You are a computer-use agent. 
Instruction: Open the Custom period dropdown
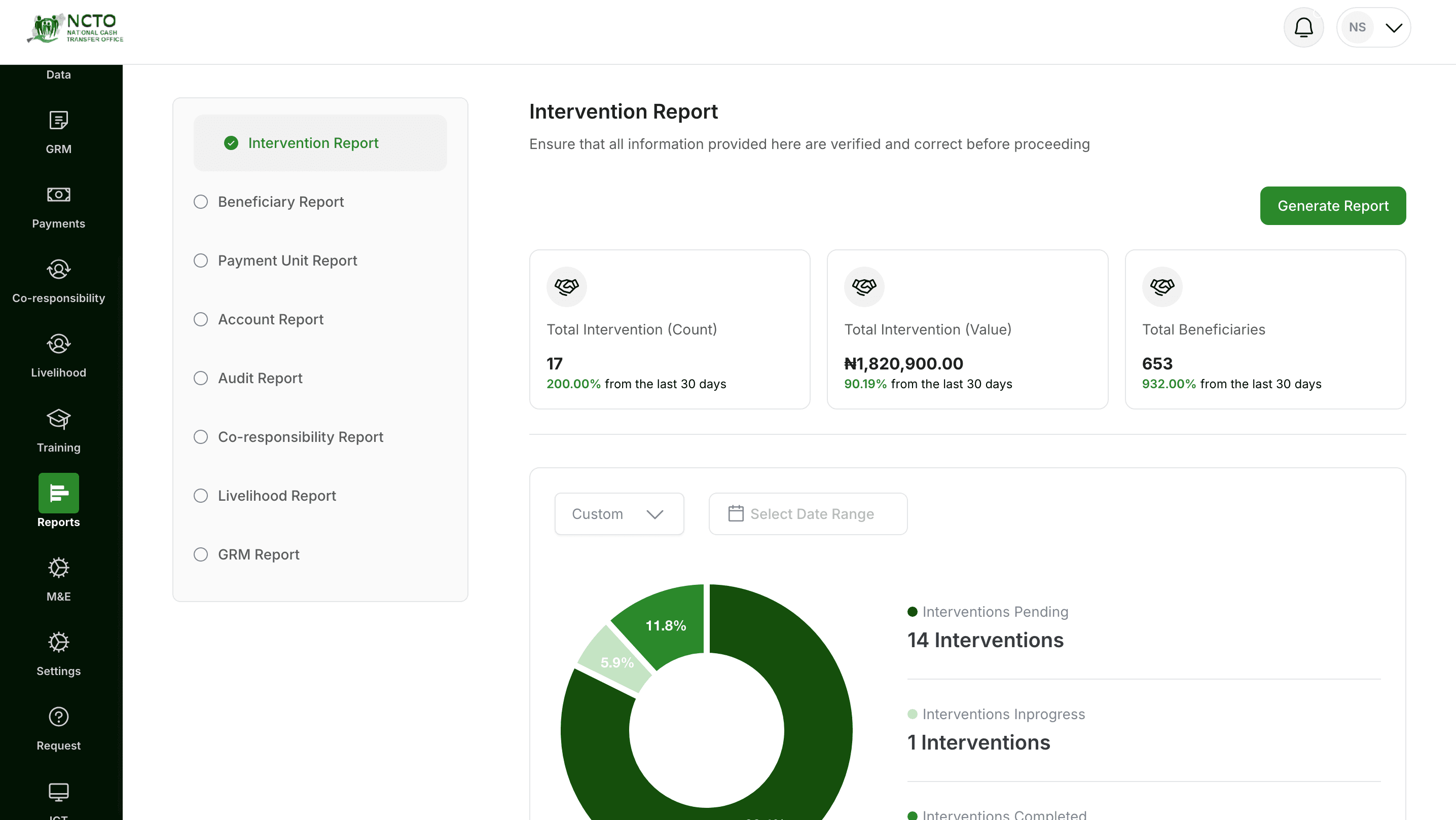619,514
